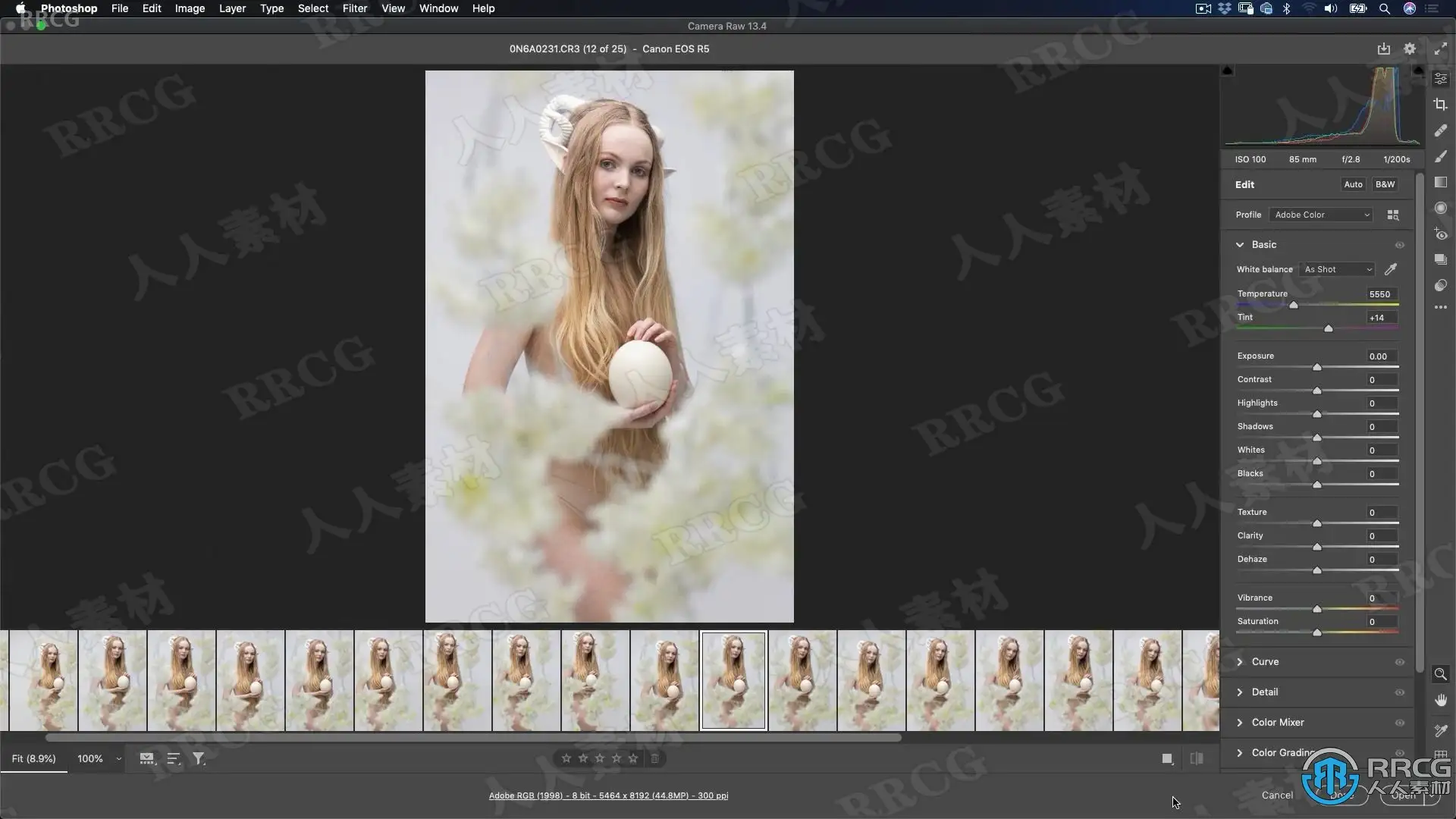Open the Filter menu

tap(354, 8)
